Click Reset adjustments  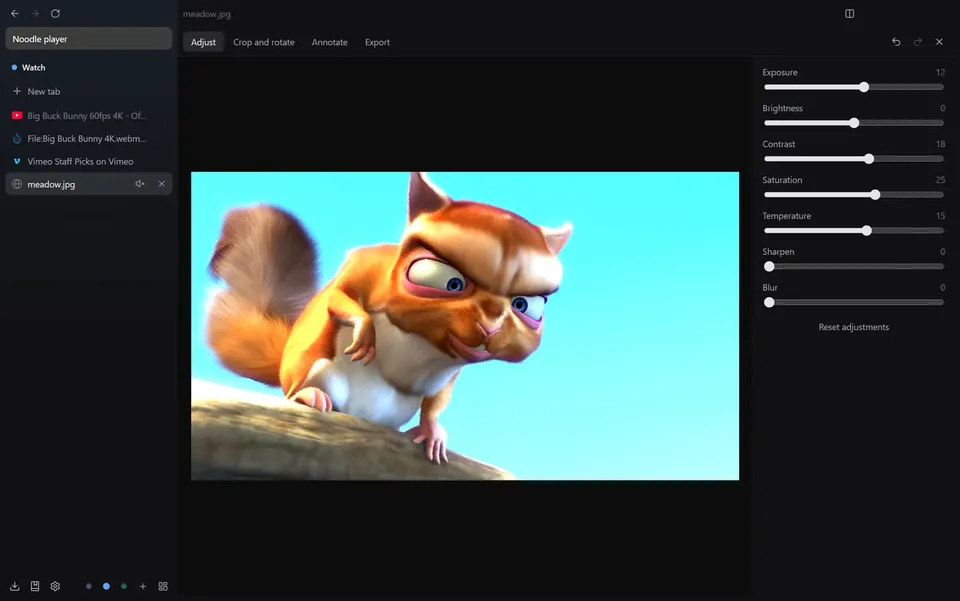coord(853,327)
